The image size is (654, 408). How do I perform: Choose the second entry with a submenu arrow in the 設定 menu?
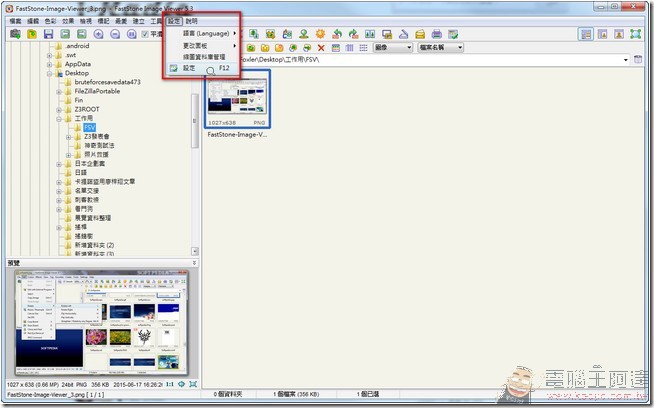tap(202, 45)
